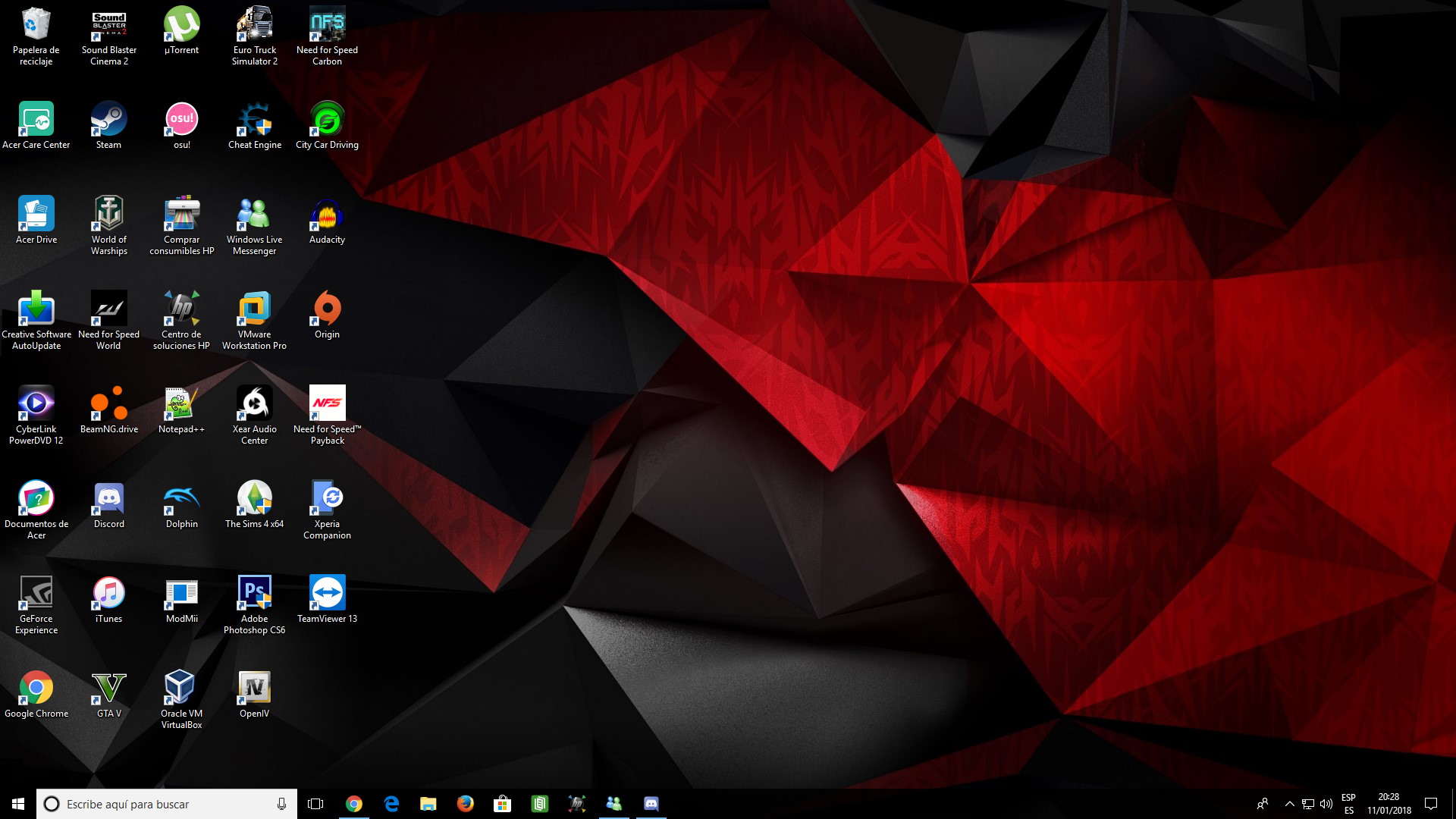The width and height of the screenshot is (1456, 819).
Task: Open the Windows Start menu
Action: coord(18,804)
